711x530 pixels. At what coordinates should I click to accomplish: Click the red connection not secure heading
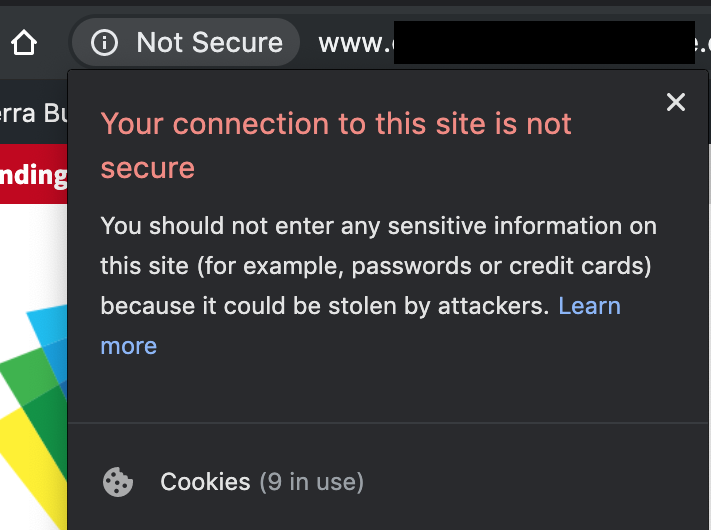[x=336, y=145]
